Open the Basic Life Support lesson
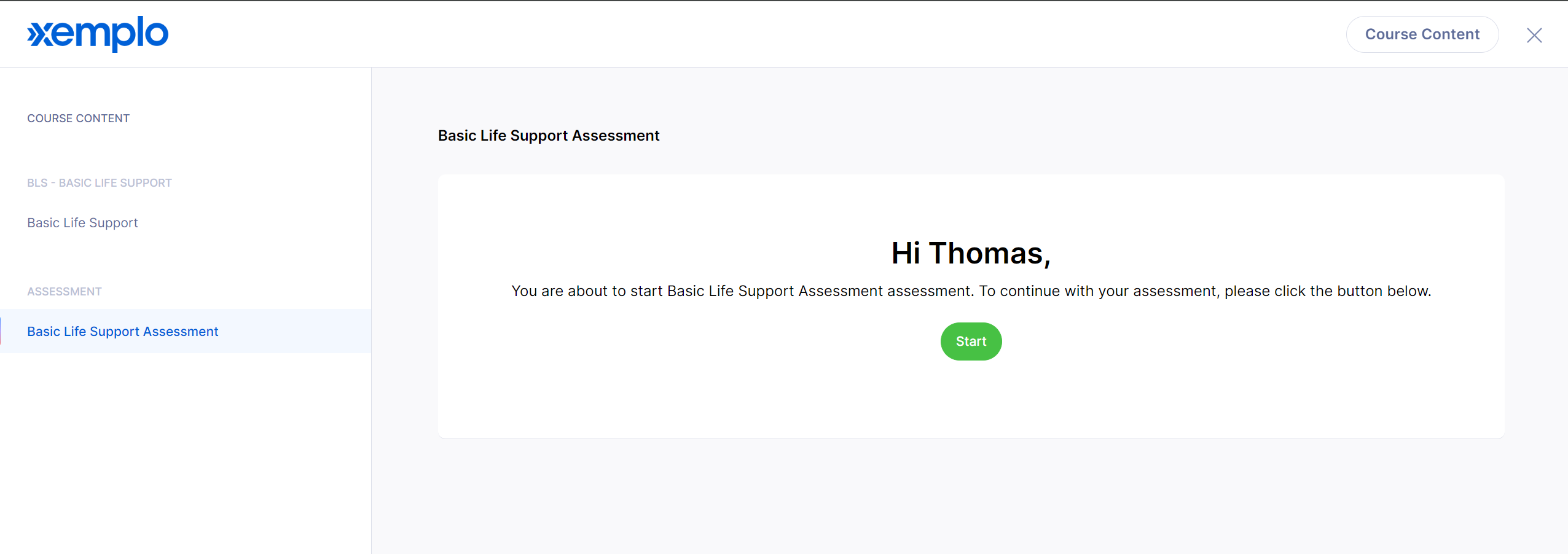Viewport: 1568px width, 554px height. [x=82, y=223]
